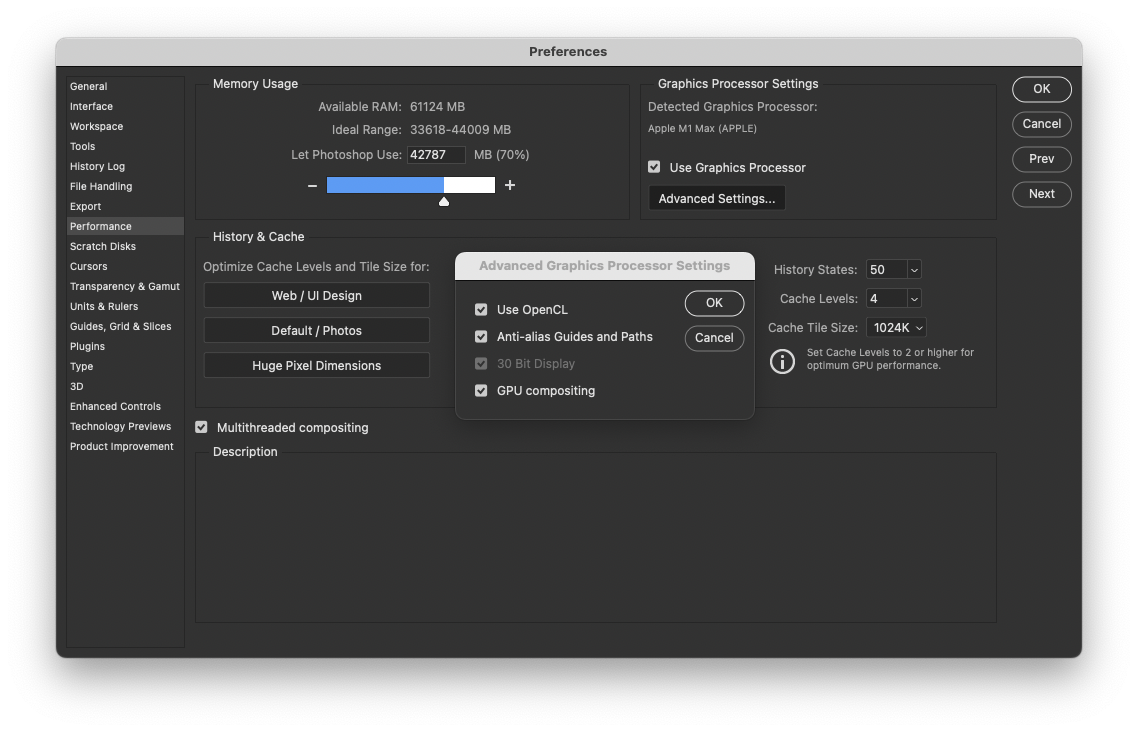Change Cache Tile Size via its dropdown
1138x732 pixels.
(897, 327)
